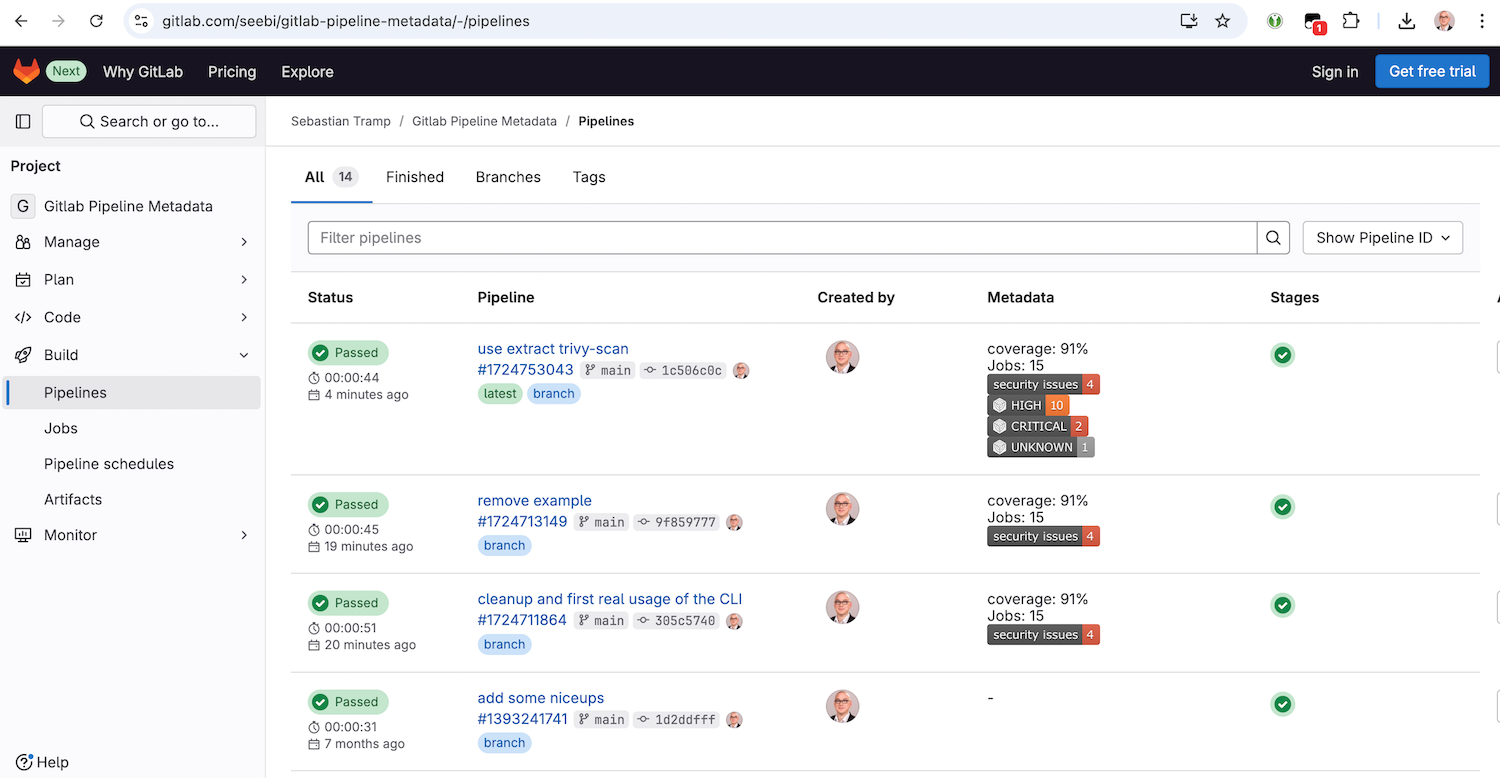This screenshot has height=778, width=1500.
Task: Select the All pipelines tab
Action: coord(331,177)
